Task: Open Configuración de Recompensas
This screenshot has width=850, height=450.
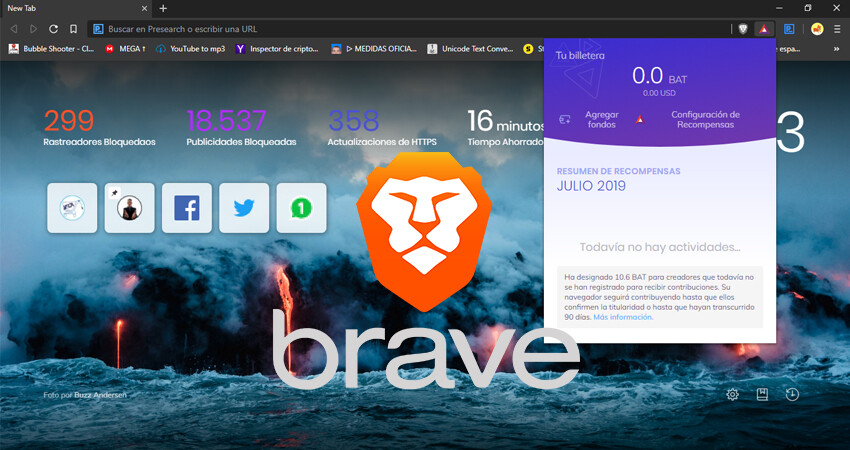Action: [x=705, y=119]
